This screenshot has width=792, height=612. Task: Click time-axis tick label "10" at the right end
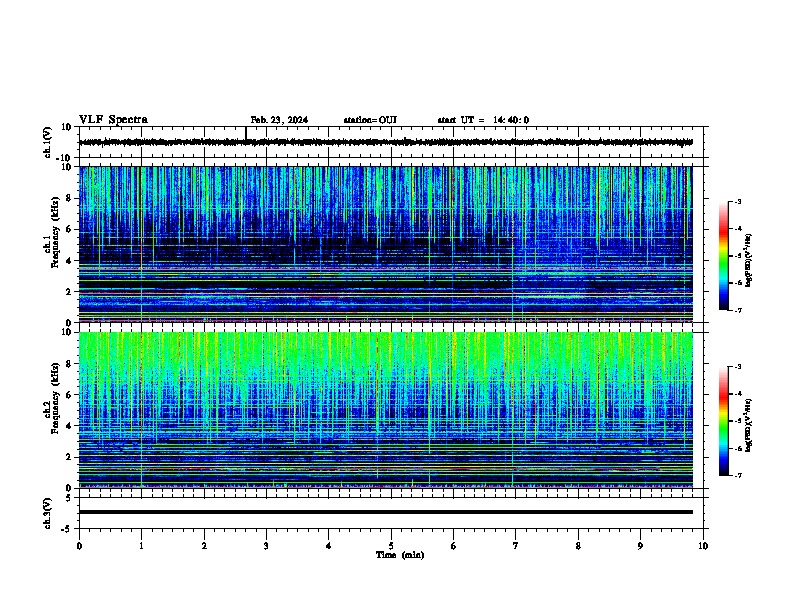click(703, 546)
